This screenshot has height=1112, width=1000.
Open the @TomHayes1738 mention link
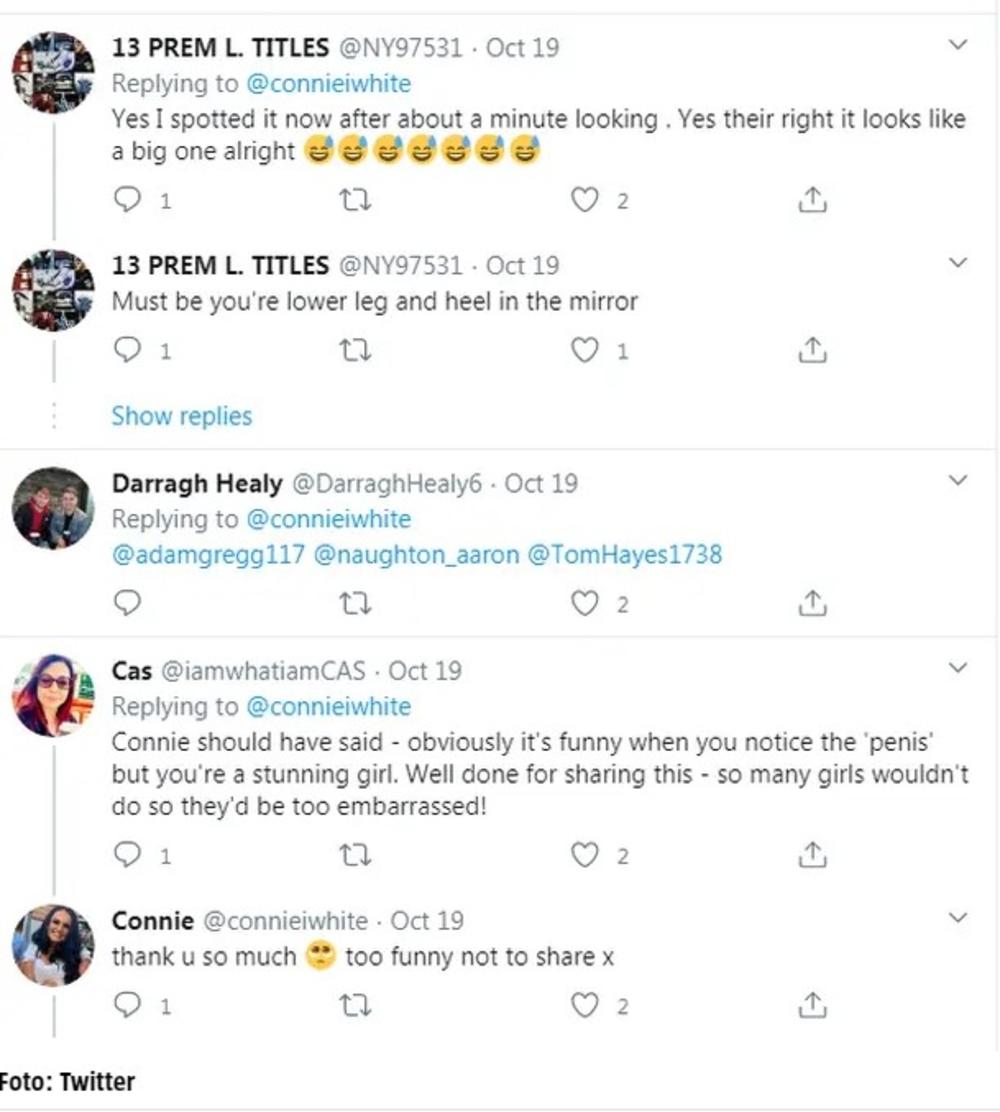click(x=623, y=555)
